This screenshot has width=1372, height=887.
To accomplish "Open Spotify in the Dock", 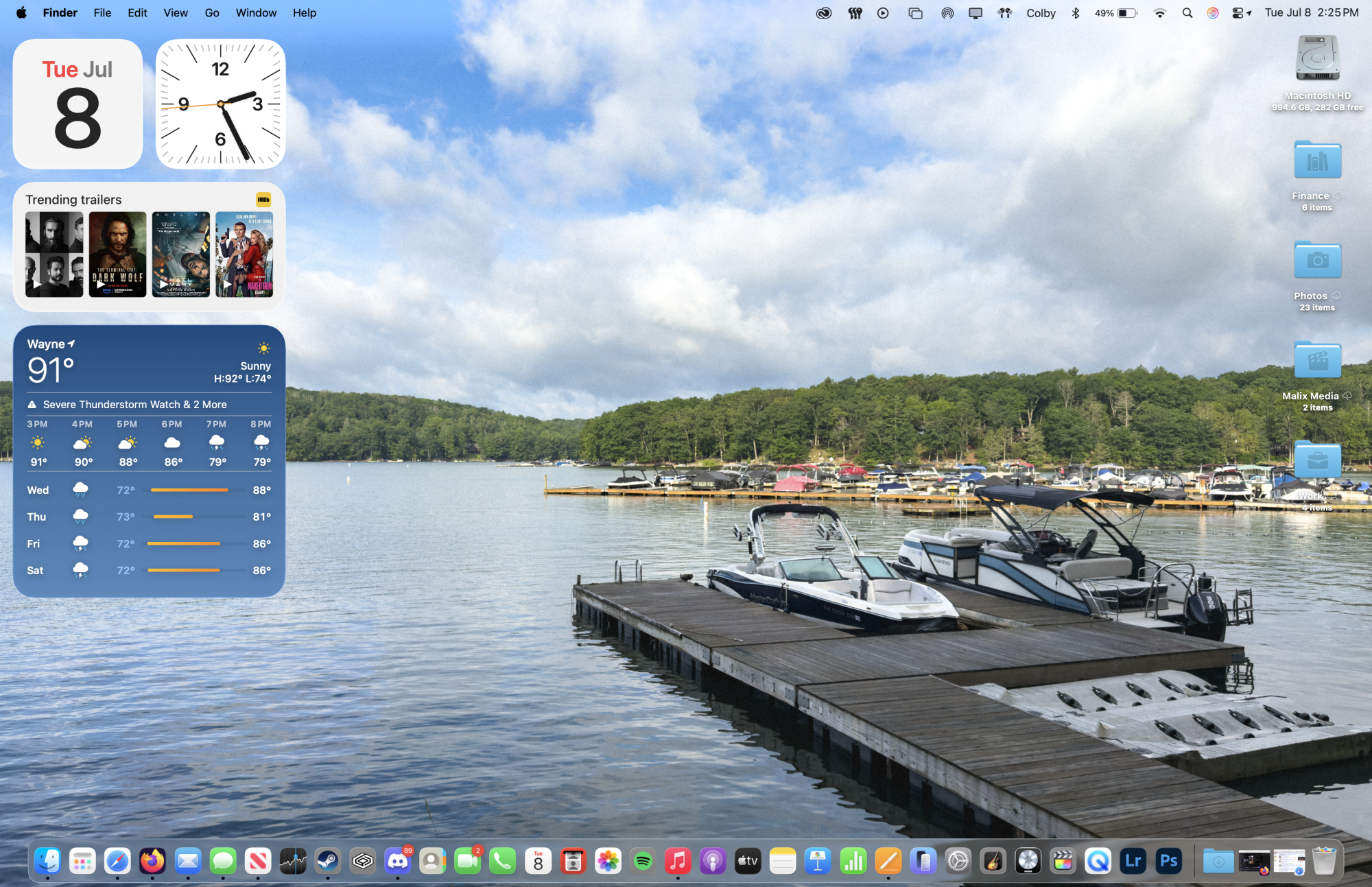I will click(643, 861).
